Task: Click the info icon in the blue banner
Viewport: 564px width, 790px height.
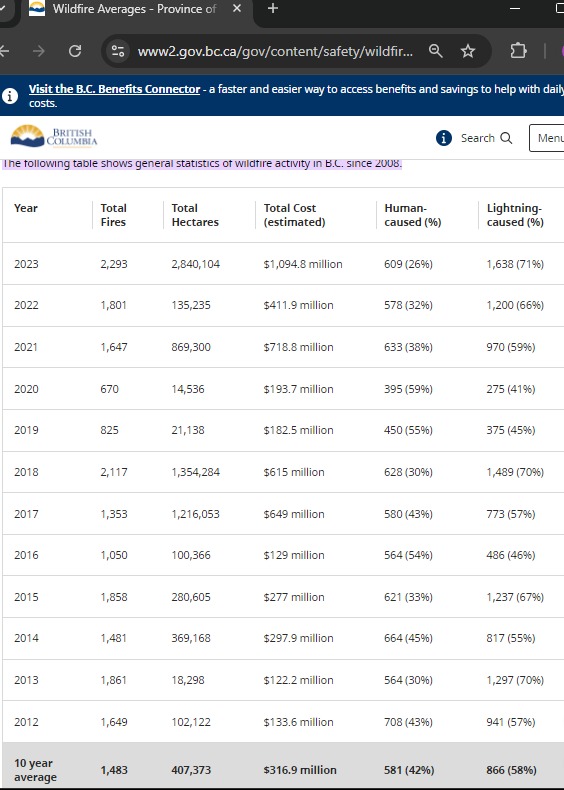Action: (x=10, y=96)
